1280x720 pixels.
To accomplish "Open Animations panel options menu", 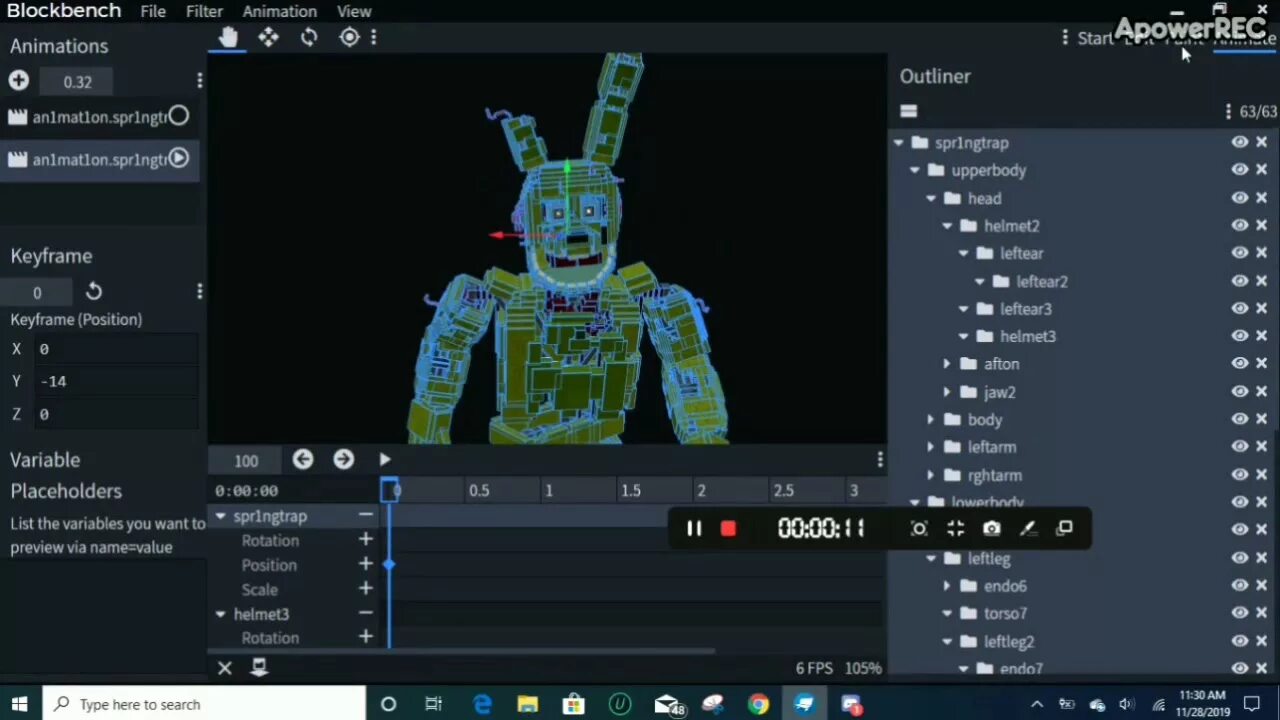I will click(x=199, y=81).
